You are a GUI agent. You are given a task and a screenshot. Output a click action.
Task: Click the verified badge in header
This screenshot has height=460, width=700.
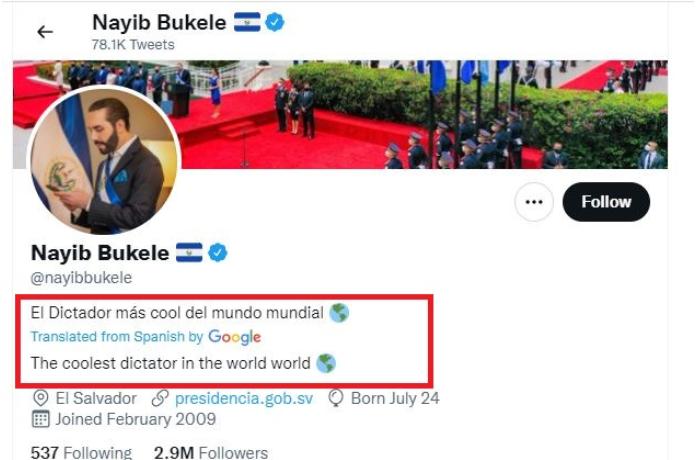[275, 22]
